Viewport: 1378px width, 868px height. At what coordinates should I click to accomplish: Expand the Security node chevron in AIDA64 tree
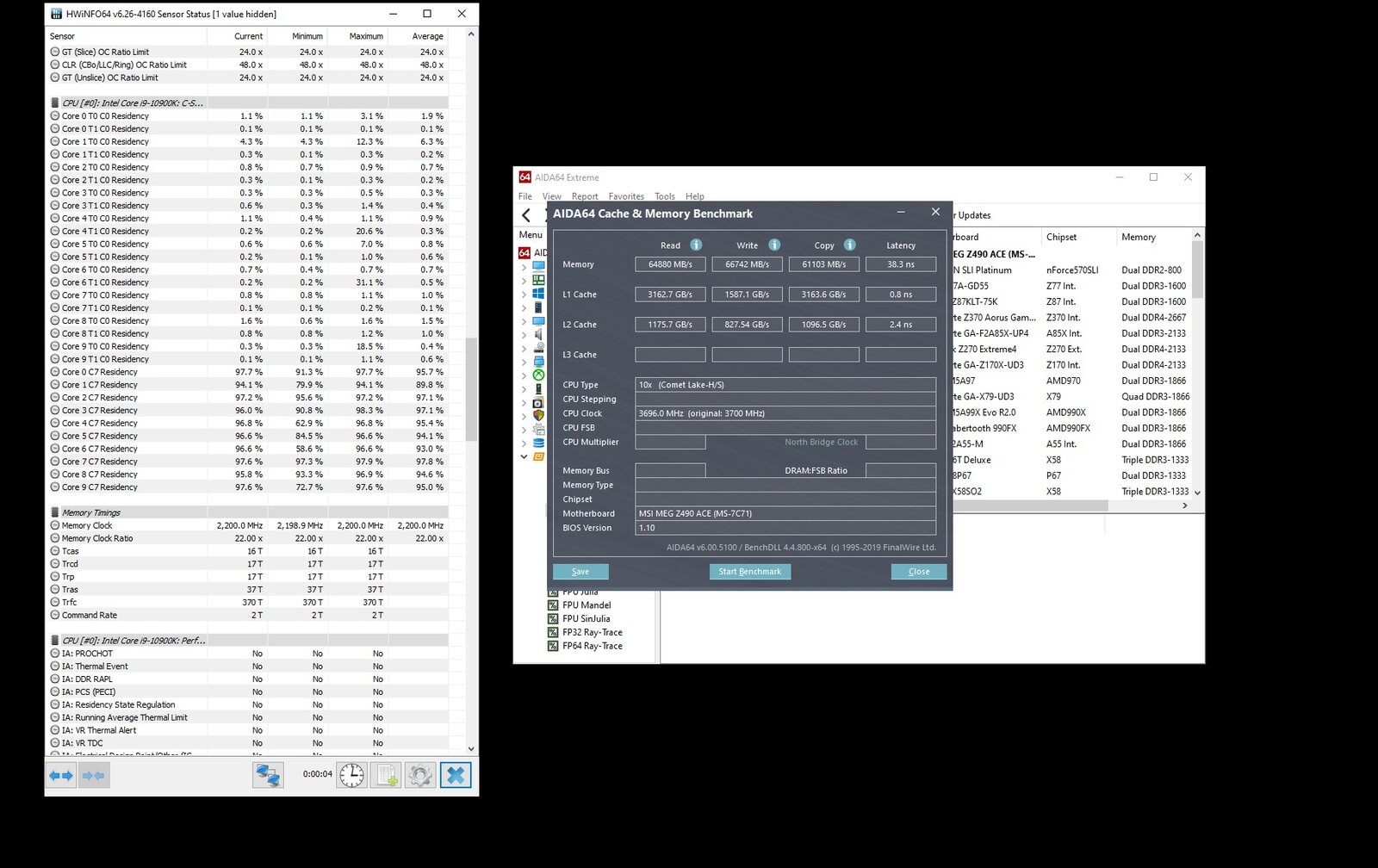pyautogui.click(x=524, y=417)
